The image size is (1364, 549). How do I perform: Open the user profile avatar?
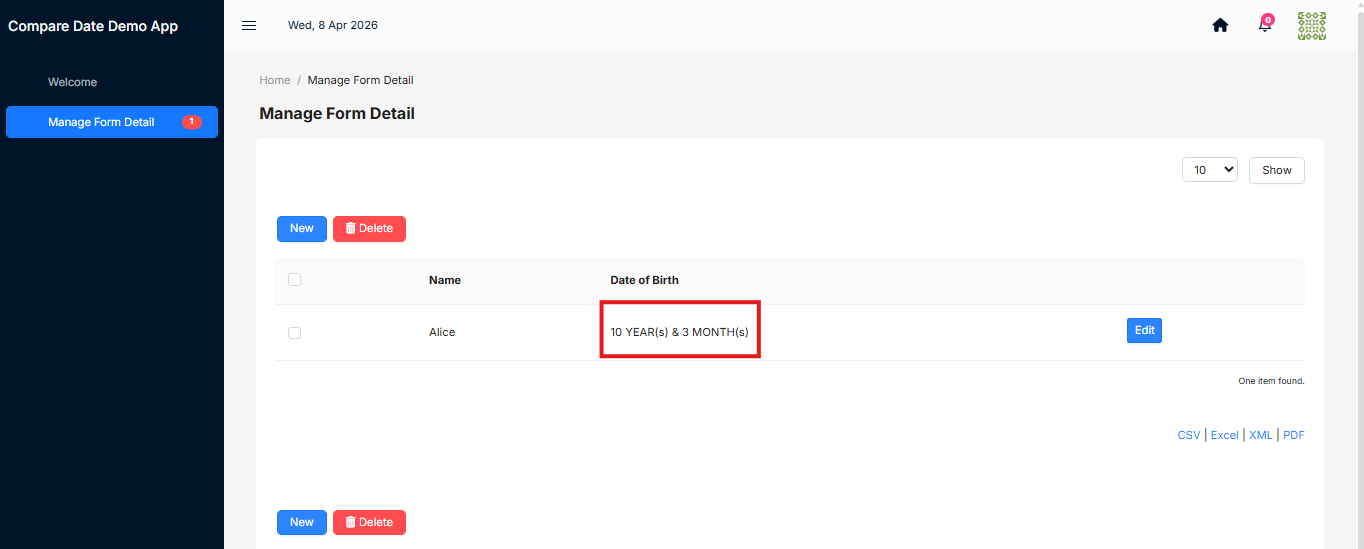[1312, 26]
